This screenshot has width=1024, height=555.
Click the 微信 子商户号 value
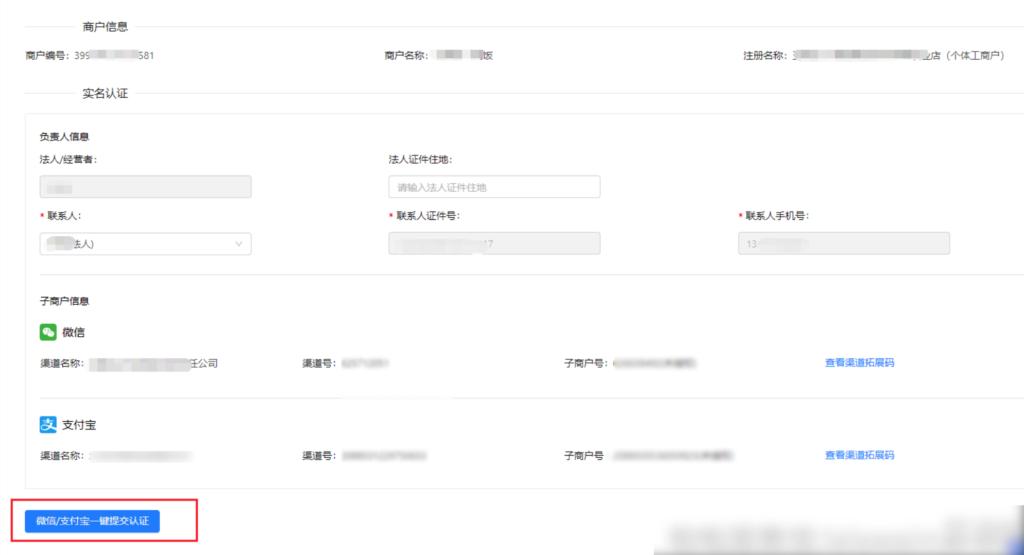[655, 363]
